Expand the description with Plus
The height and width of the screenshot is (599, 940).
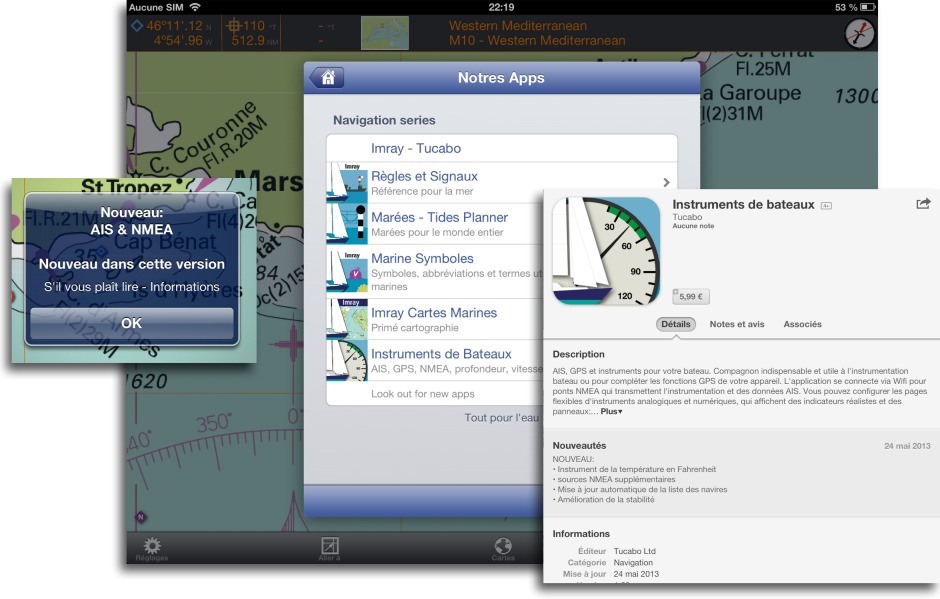point(611,411)
